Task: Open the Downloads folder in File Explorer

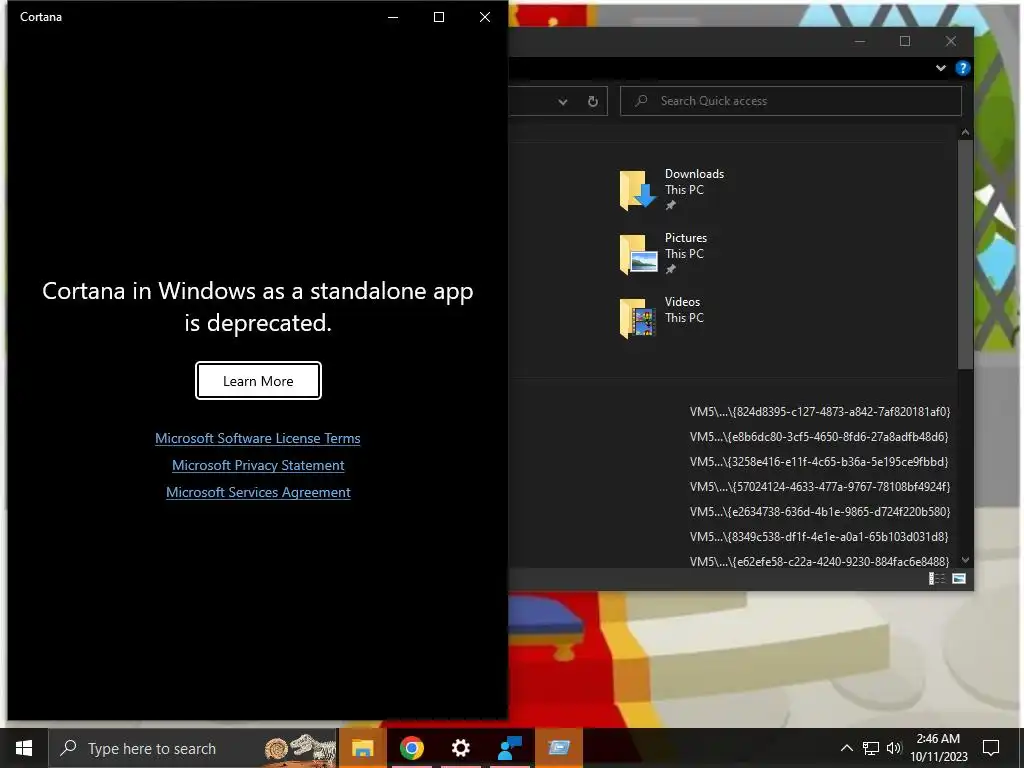Action: click(671, 189)
